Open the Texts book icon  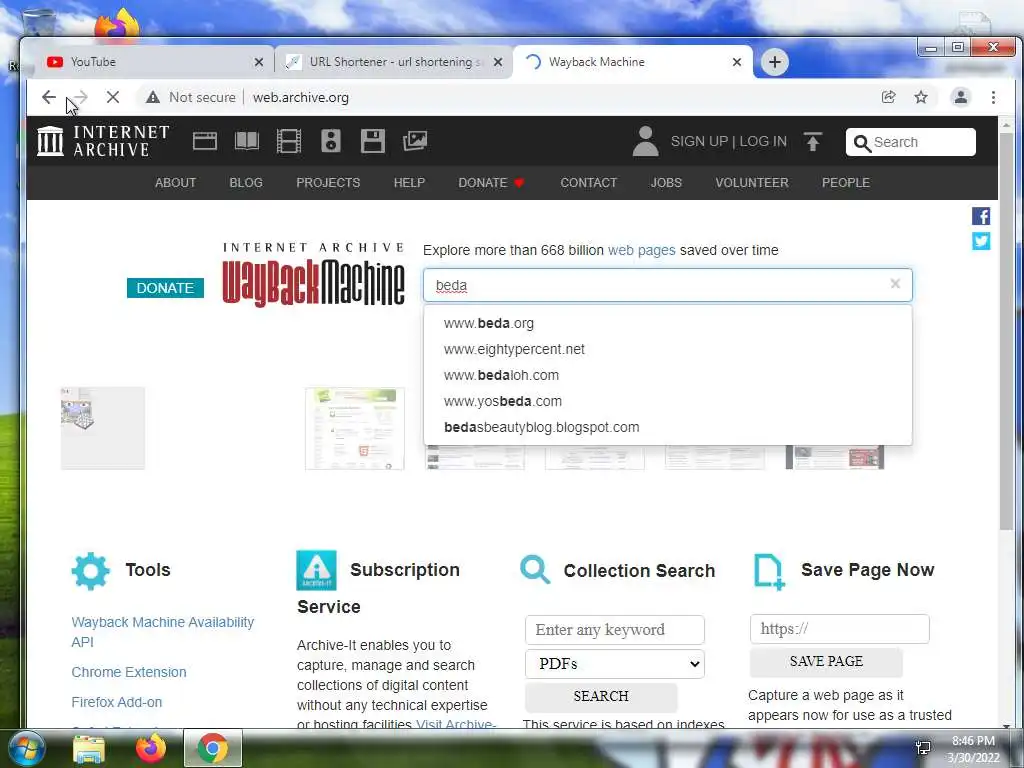[x=247, y=141]
